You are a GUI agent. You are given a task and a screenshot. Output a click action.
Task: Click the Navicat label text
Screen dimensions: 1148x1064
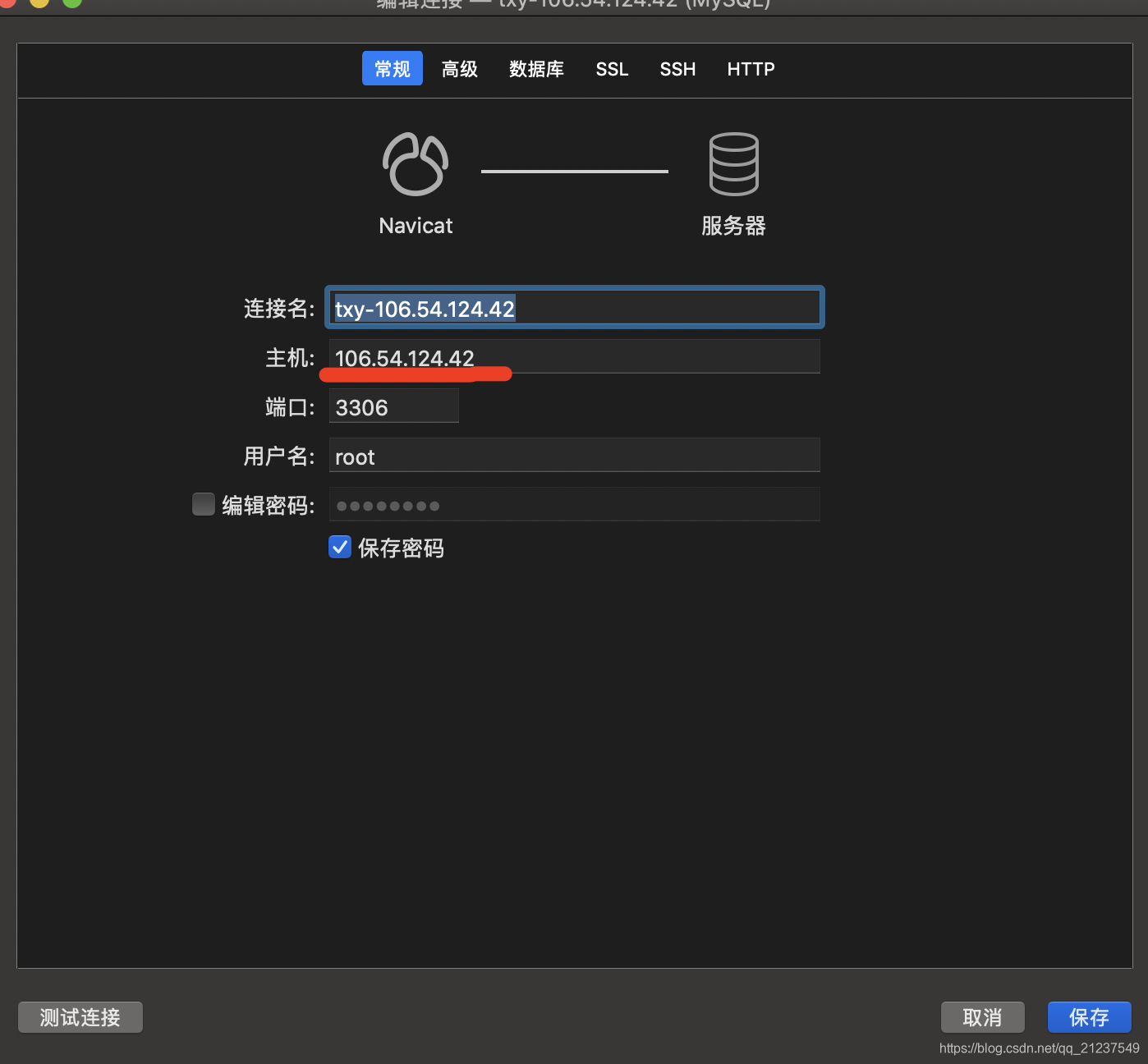click(x=416, y=226)
